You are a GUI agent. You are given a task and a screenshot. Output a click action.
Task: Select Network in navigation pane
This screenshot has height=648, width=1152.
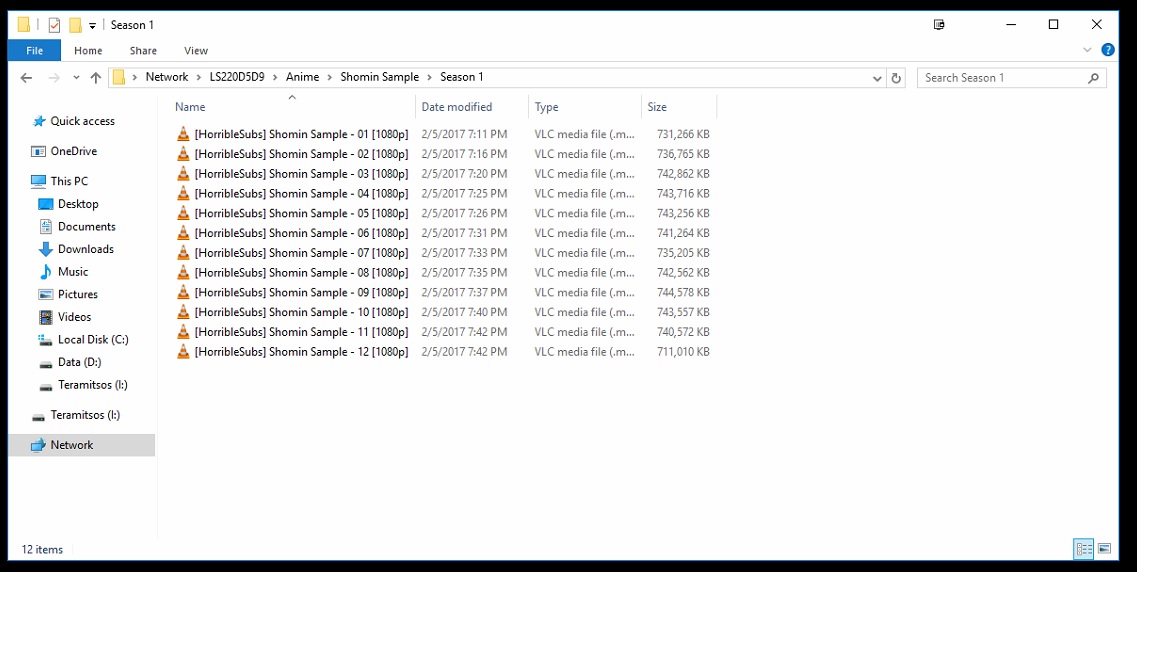point(72,445)
